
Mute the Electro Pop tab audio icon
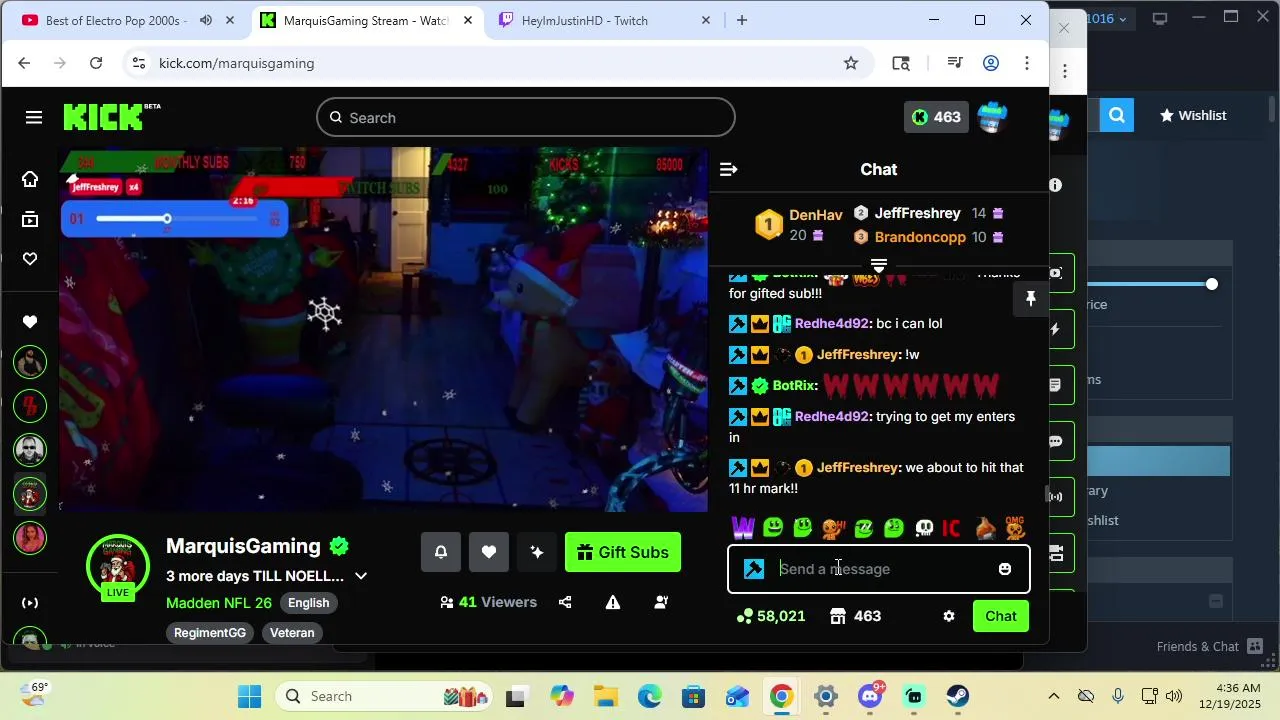click(x=205, y=20)
